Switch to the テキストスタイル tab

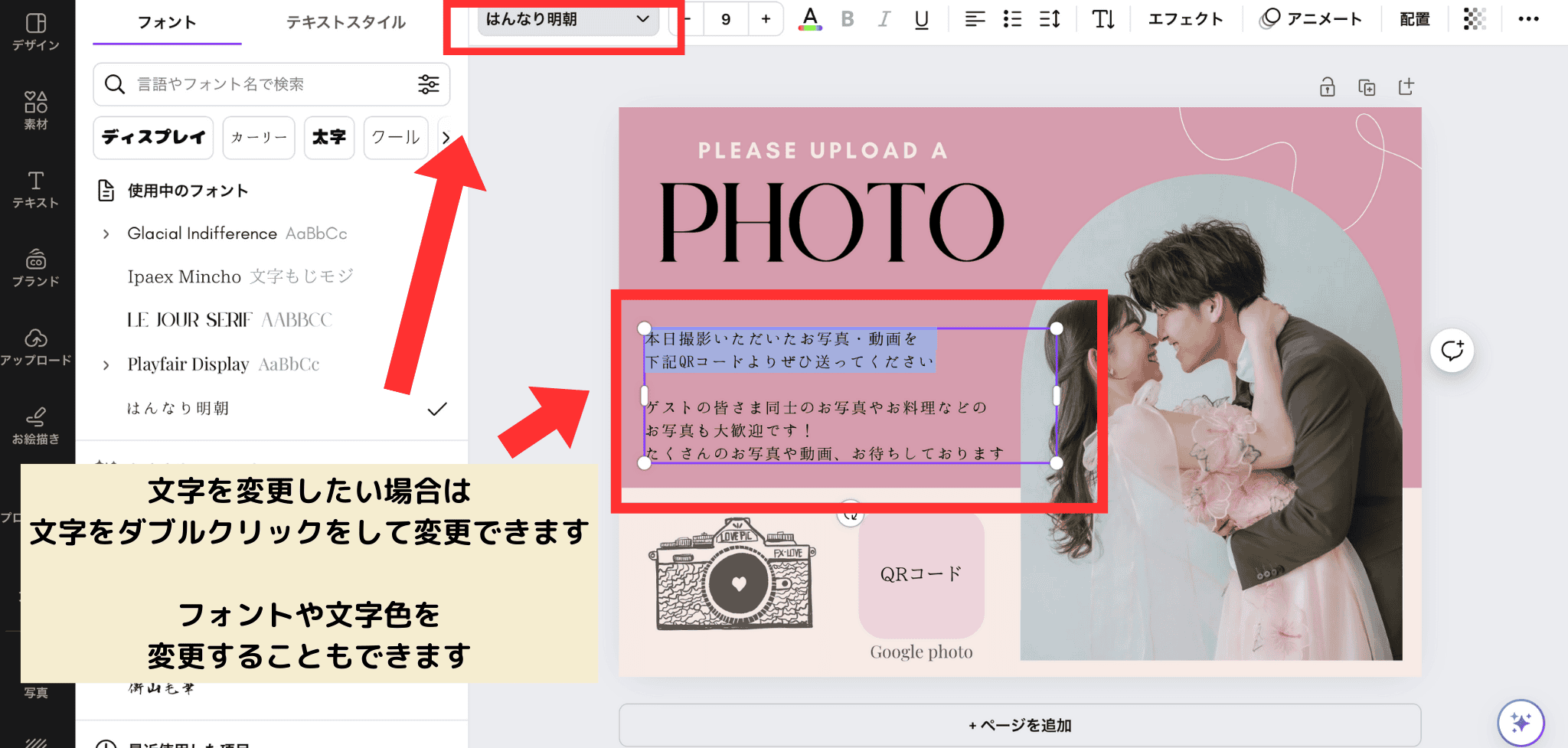point(346,22)
